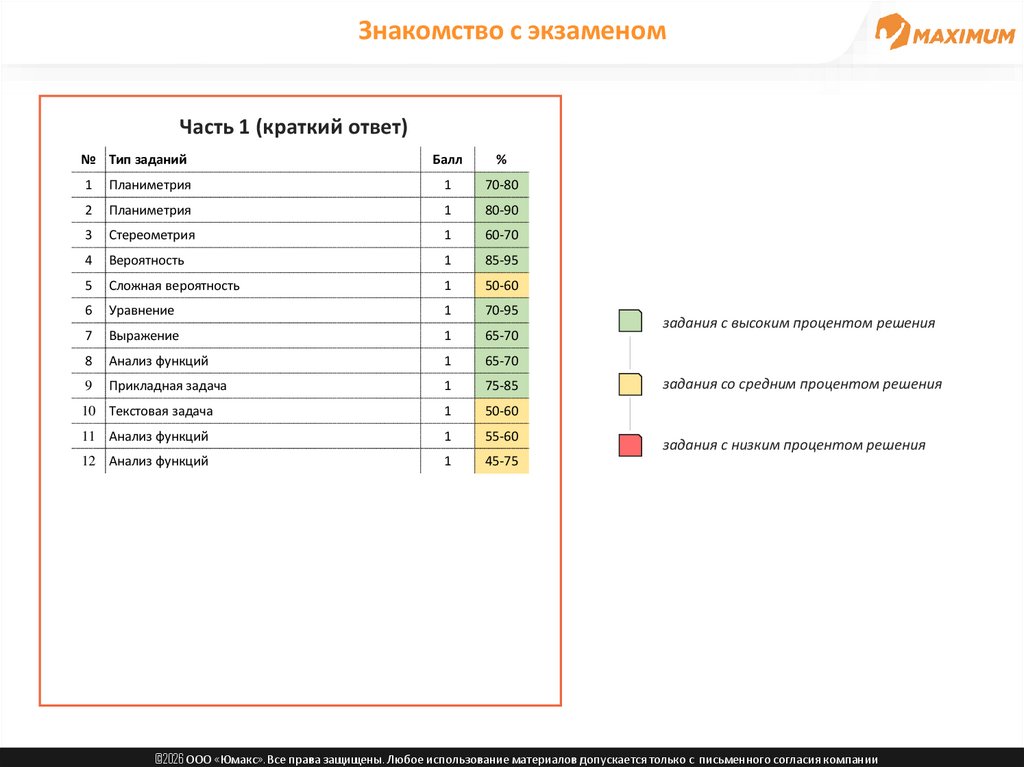This screenshot has width=1024, height=767.
Task: Click the row number '9'
Action: (88, 385)
